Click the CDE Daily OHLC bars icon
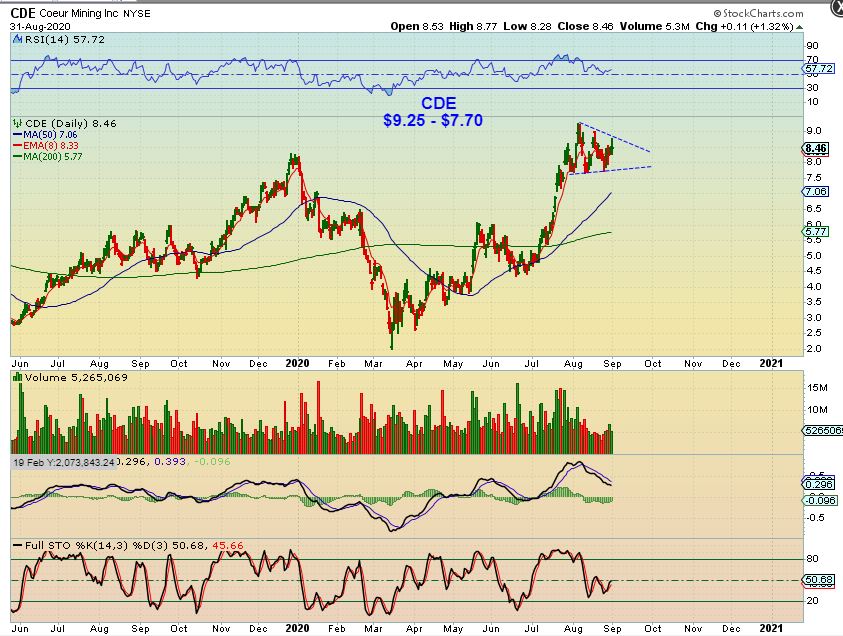The image size is (843, 636). pos(18,123)
